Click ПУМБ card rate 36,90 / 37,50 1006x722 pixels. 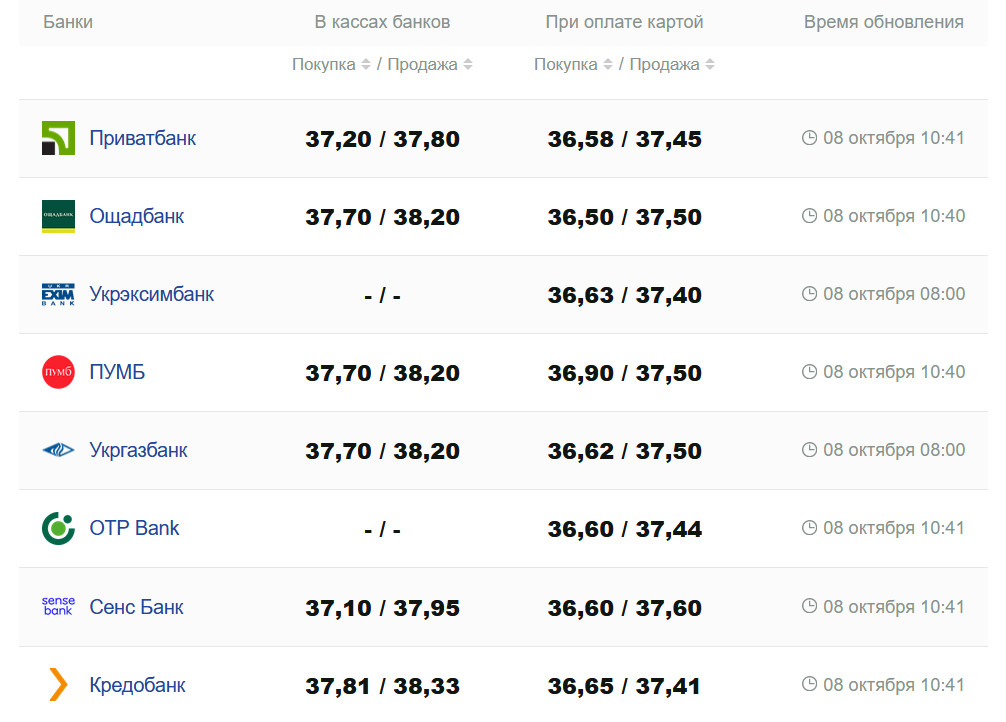[x=624, y=373]
